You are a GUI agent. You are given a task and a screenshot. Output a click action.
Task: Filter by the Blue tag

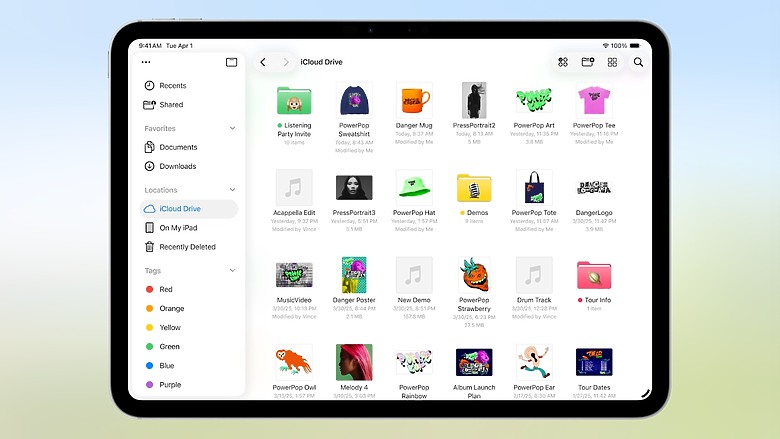coord(189,365)
